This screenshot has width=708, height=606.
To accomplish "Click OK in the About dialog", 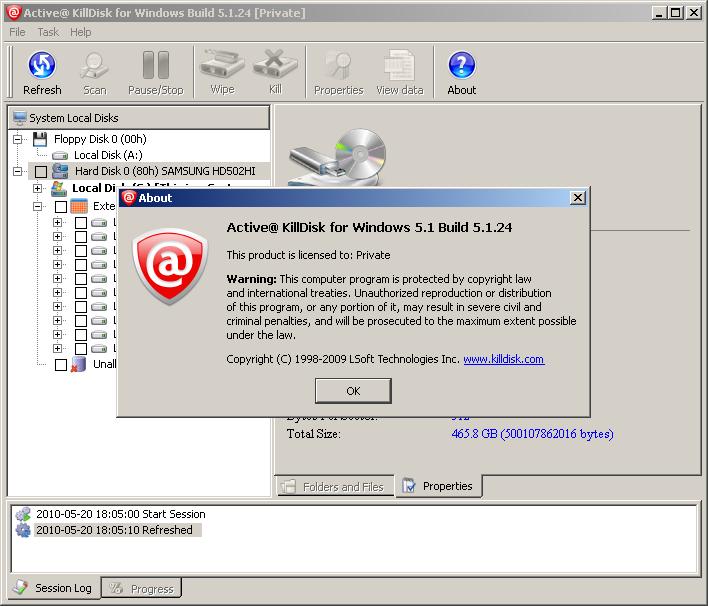I will 353,391.
